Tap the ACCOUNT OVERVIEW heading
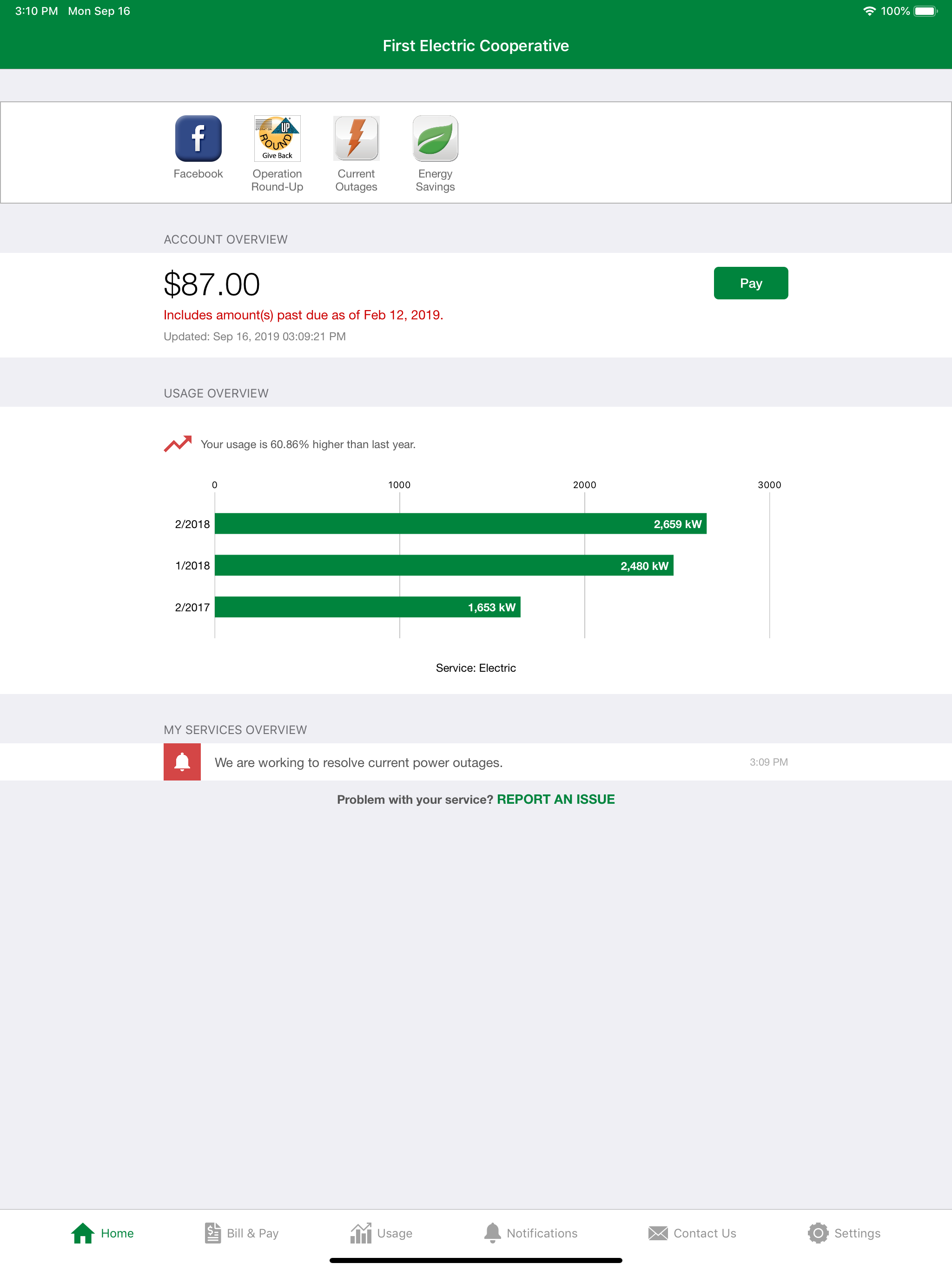Screen dimensions: 952x1270 pyautogui.click(x=225, y=239)
